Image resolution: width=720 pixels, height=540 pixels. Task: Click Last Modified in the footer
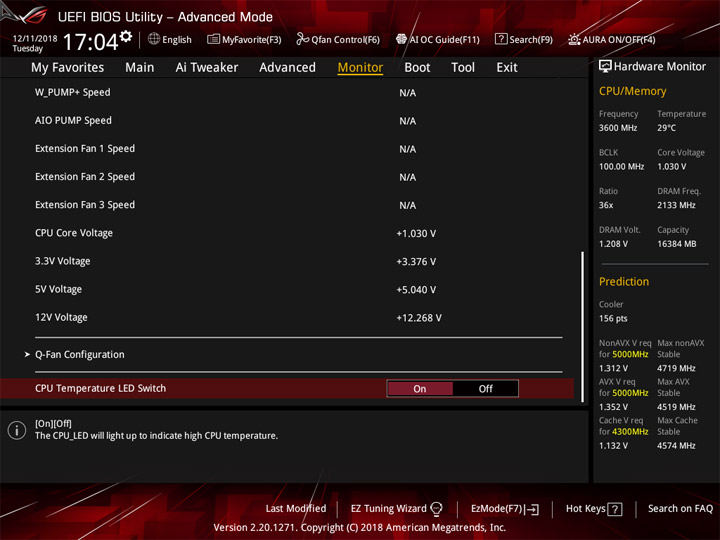click(296, 508)
